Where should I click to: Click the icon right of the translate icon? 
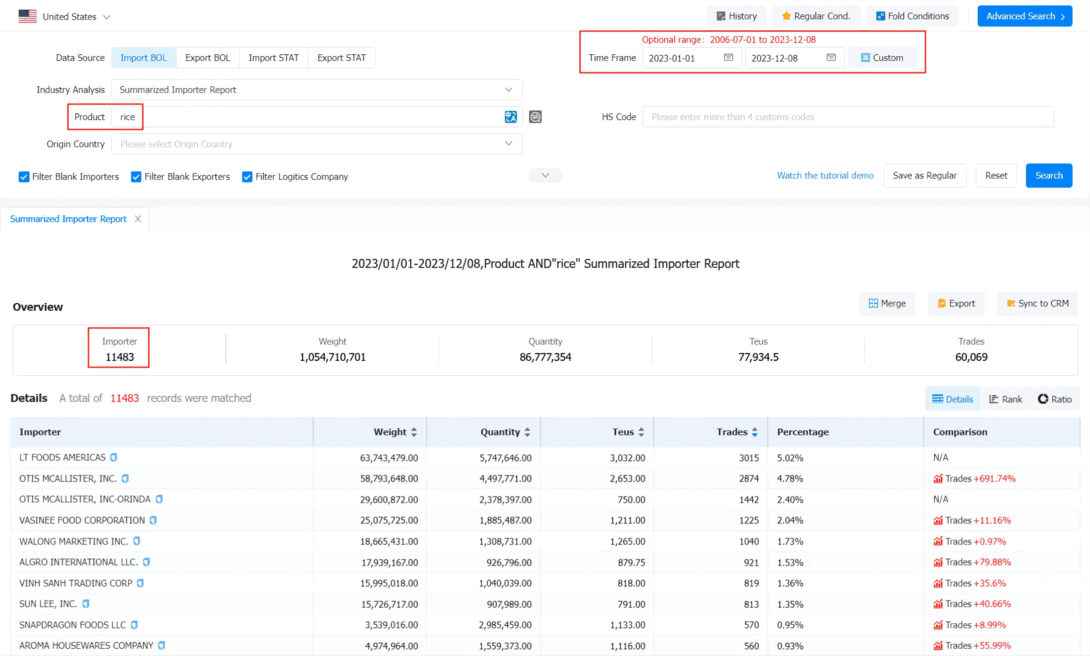[x=535, y=117]
